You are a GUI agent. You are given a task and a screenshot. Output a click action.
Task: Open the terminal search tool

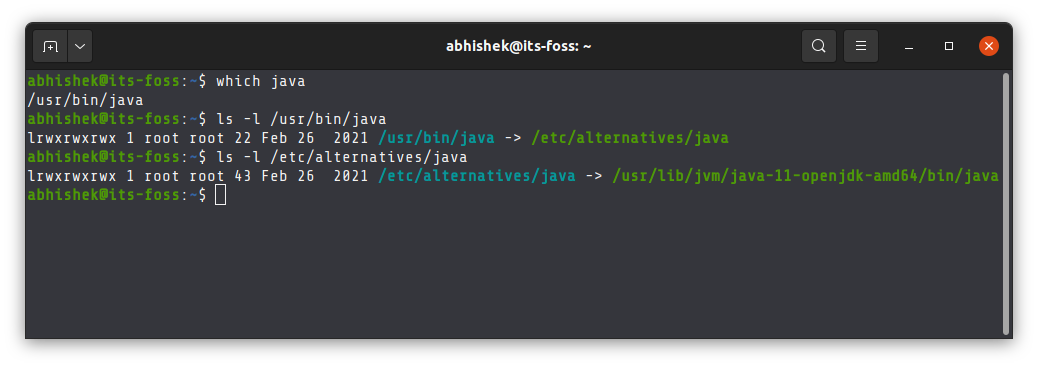819,46
